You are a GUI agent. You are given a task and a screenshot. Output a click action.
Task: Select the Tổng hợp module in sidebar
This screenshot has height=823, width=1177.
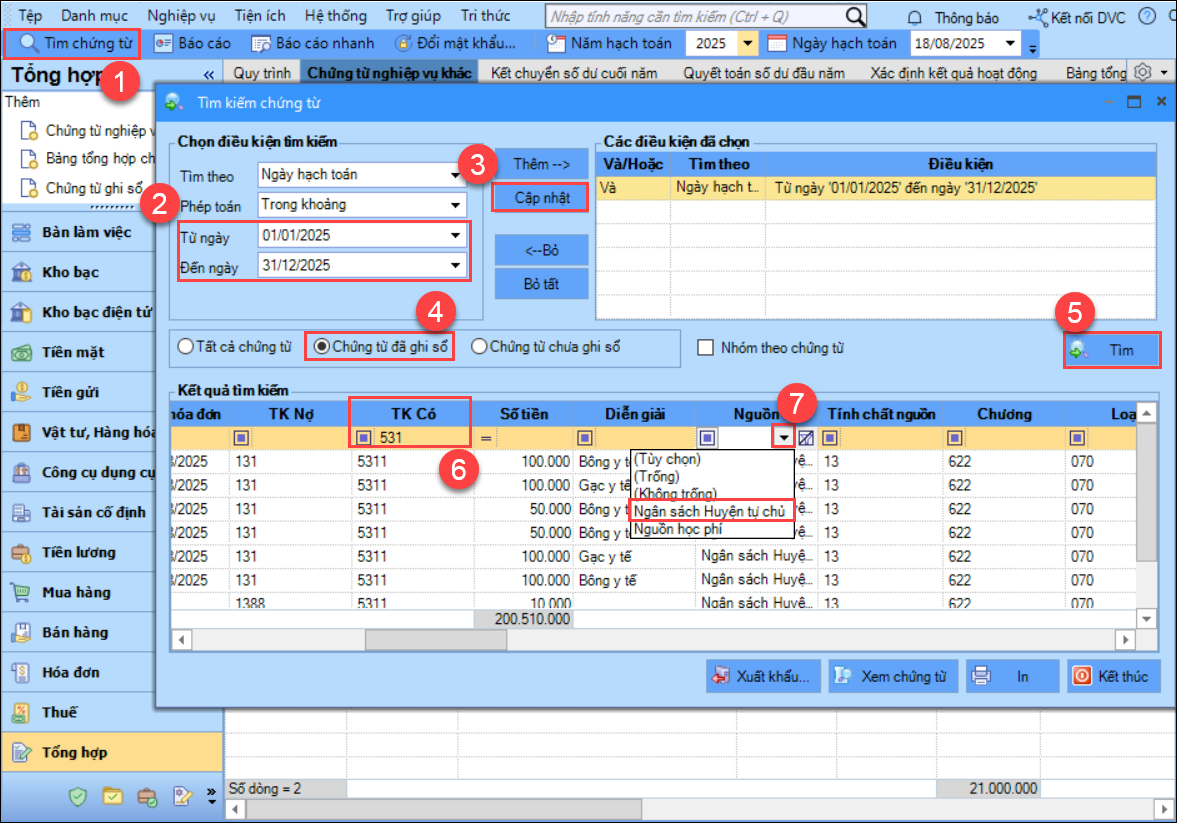(x=113, y=752)
